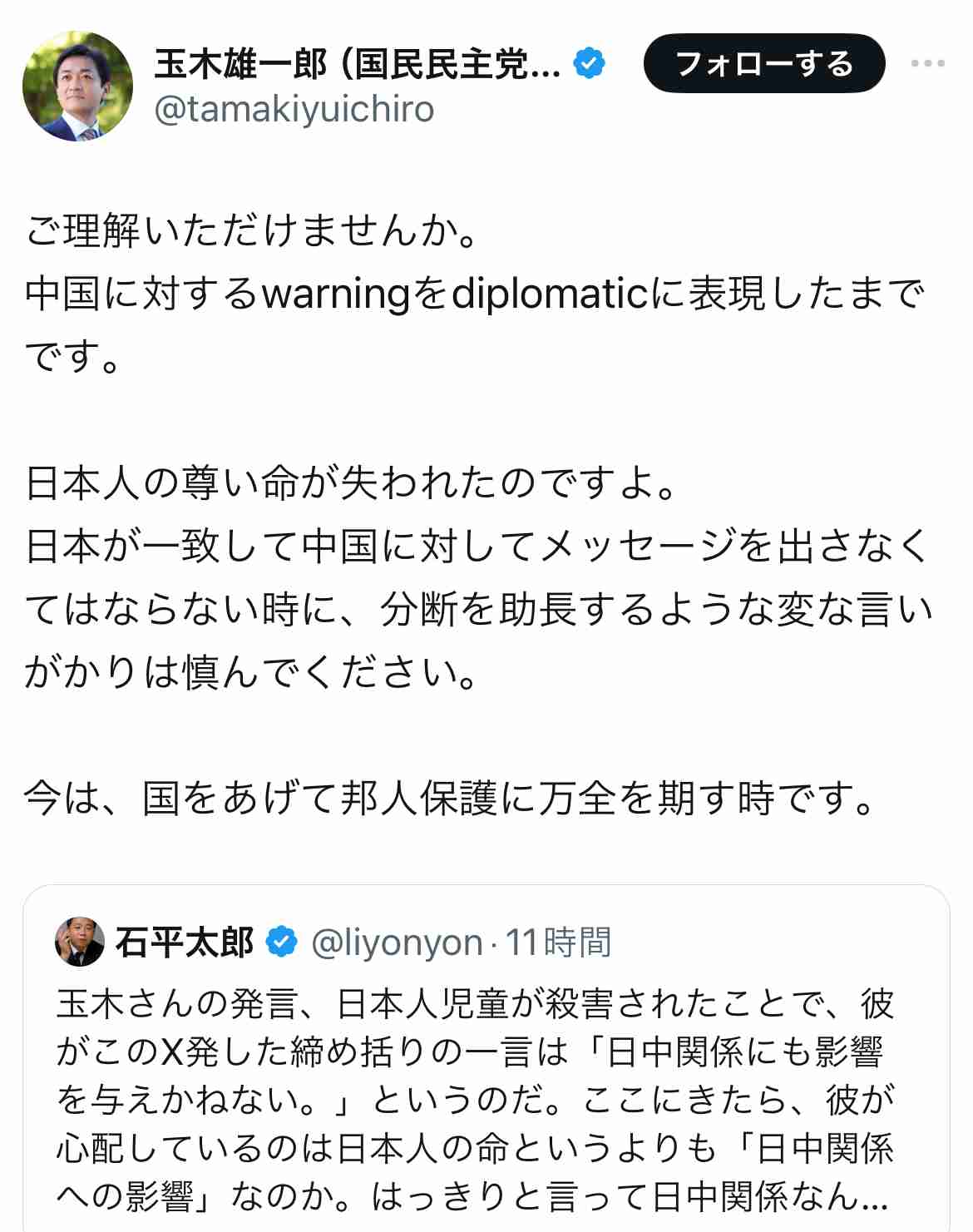Click the blue verified badge beside 玉木雄一郎
The width and height of the screenshot is (973, 1232).
(589, 63)
